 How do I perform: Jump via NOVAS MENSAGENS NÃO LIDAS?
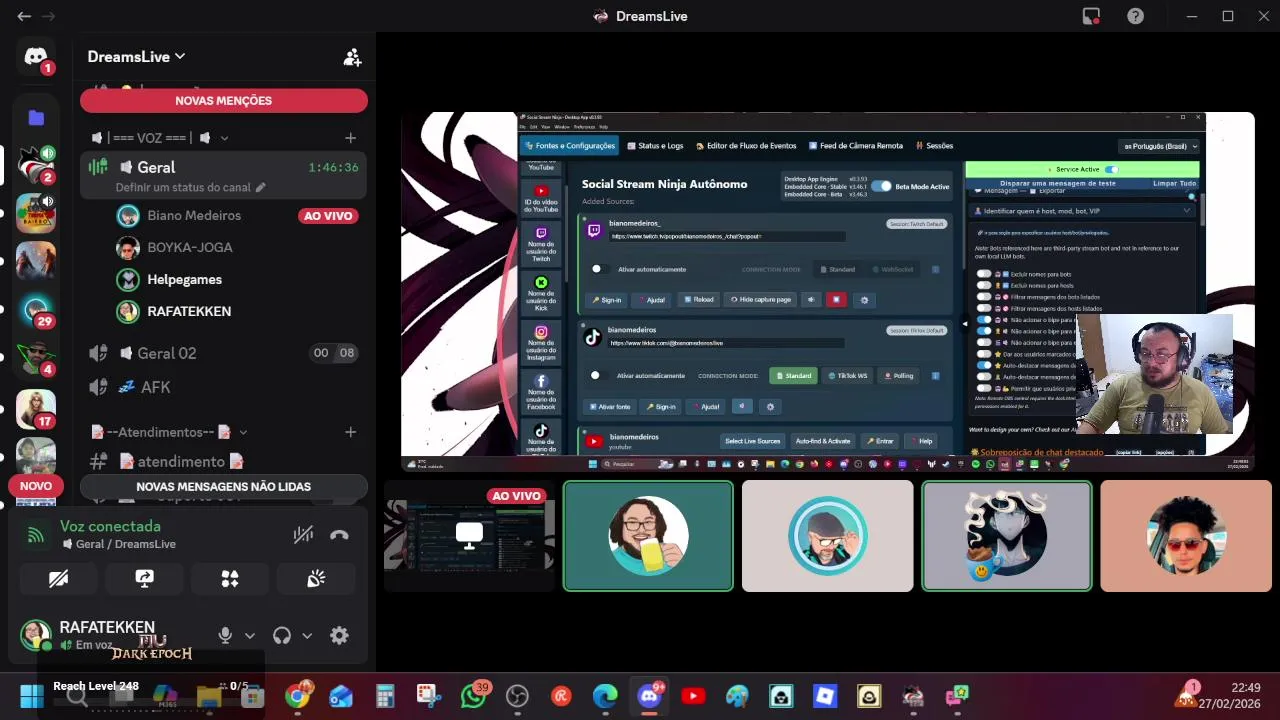(x=224, y=487)
